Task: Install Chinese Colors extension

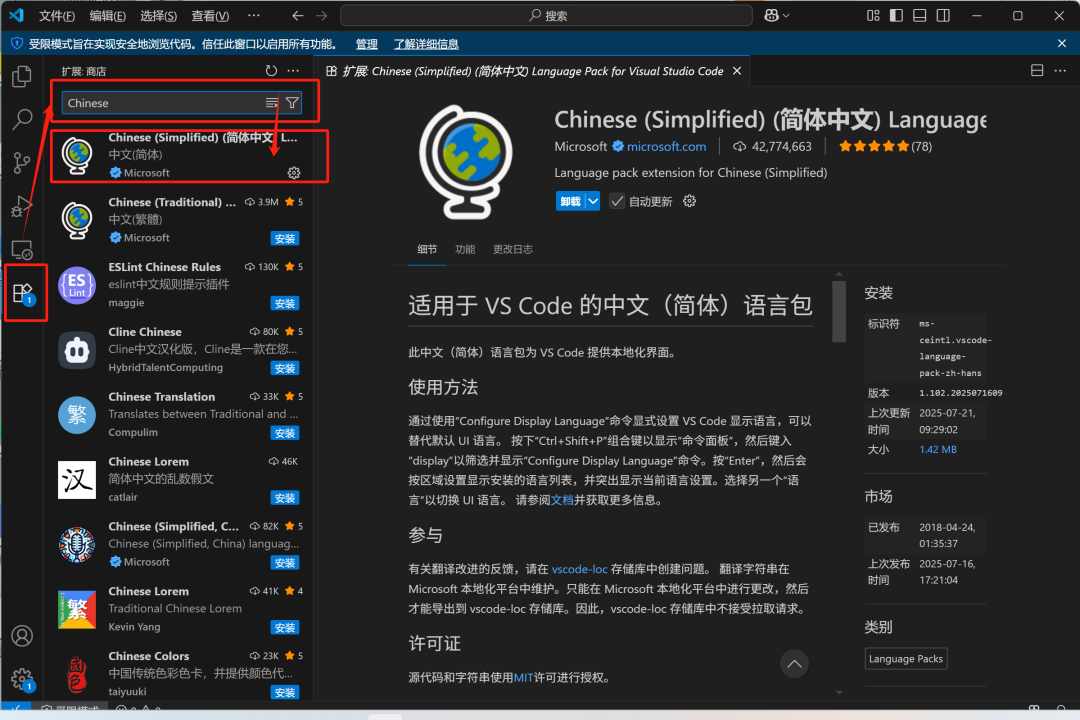Action: [x=284, y=692]
